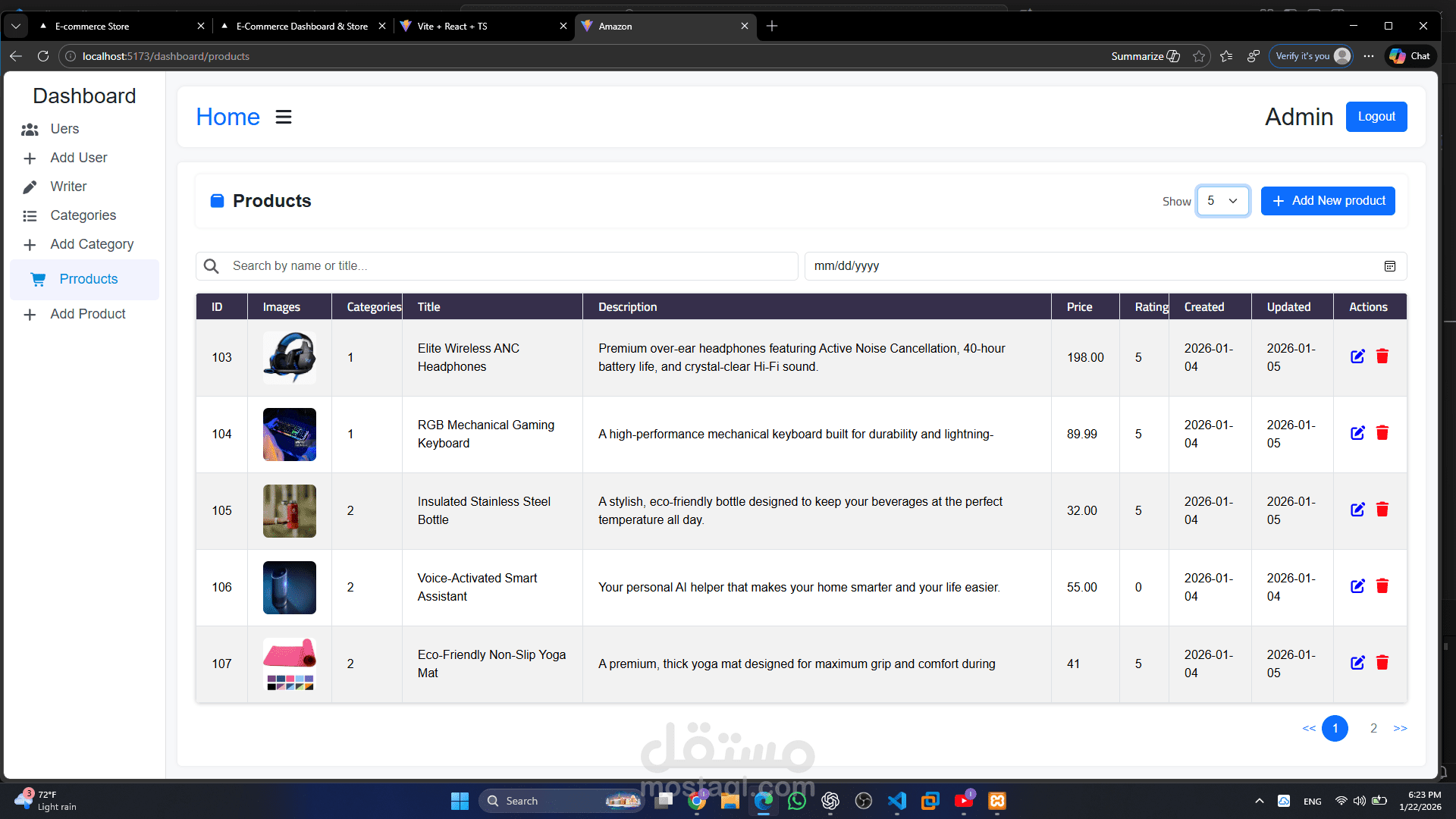Edit the Voice-Activated Smart Assistant product

[1357, 586]
